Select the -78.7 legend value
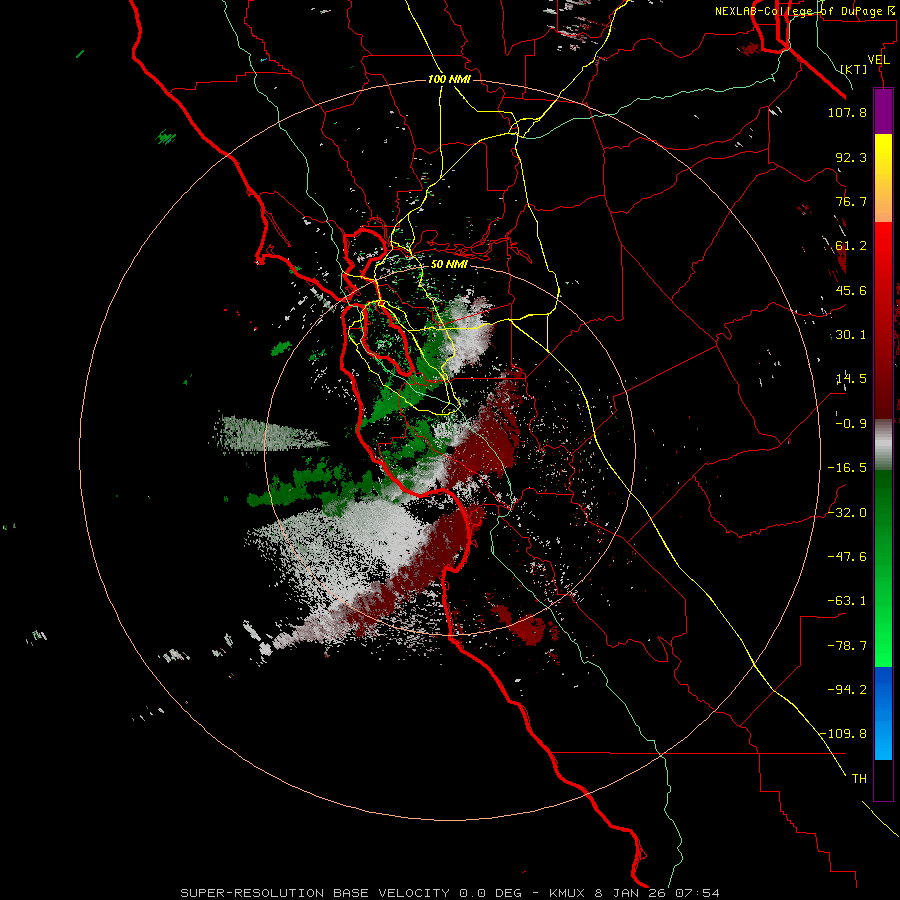 coord(847,646)
